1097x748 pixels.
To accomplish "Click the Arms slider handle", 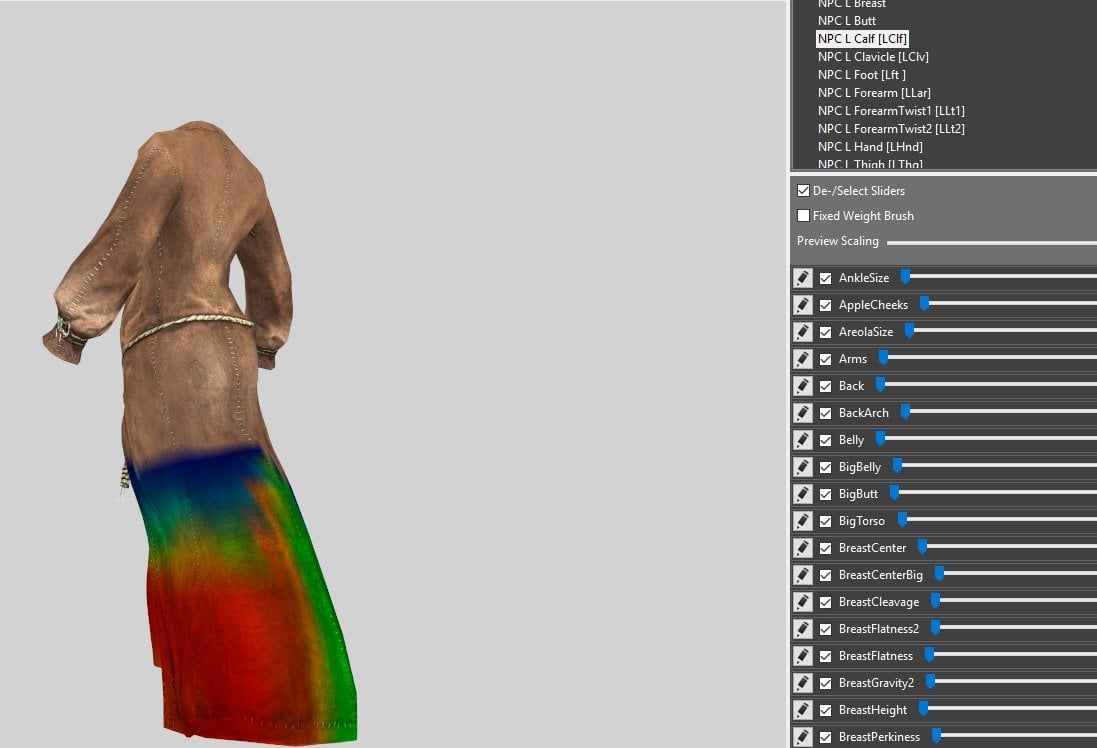I will pyautogui.click(x=884, y=358).
